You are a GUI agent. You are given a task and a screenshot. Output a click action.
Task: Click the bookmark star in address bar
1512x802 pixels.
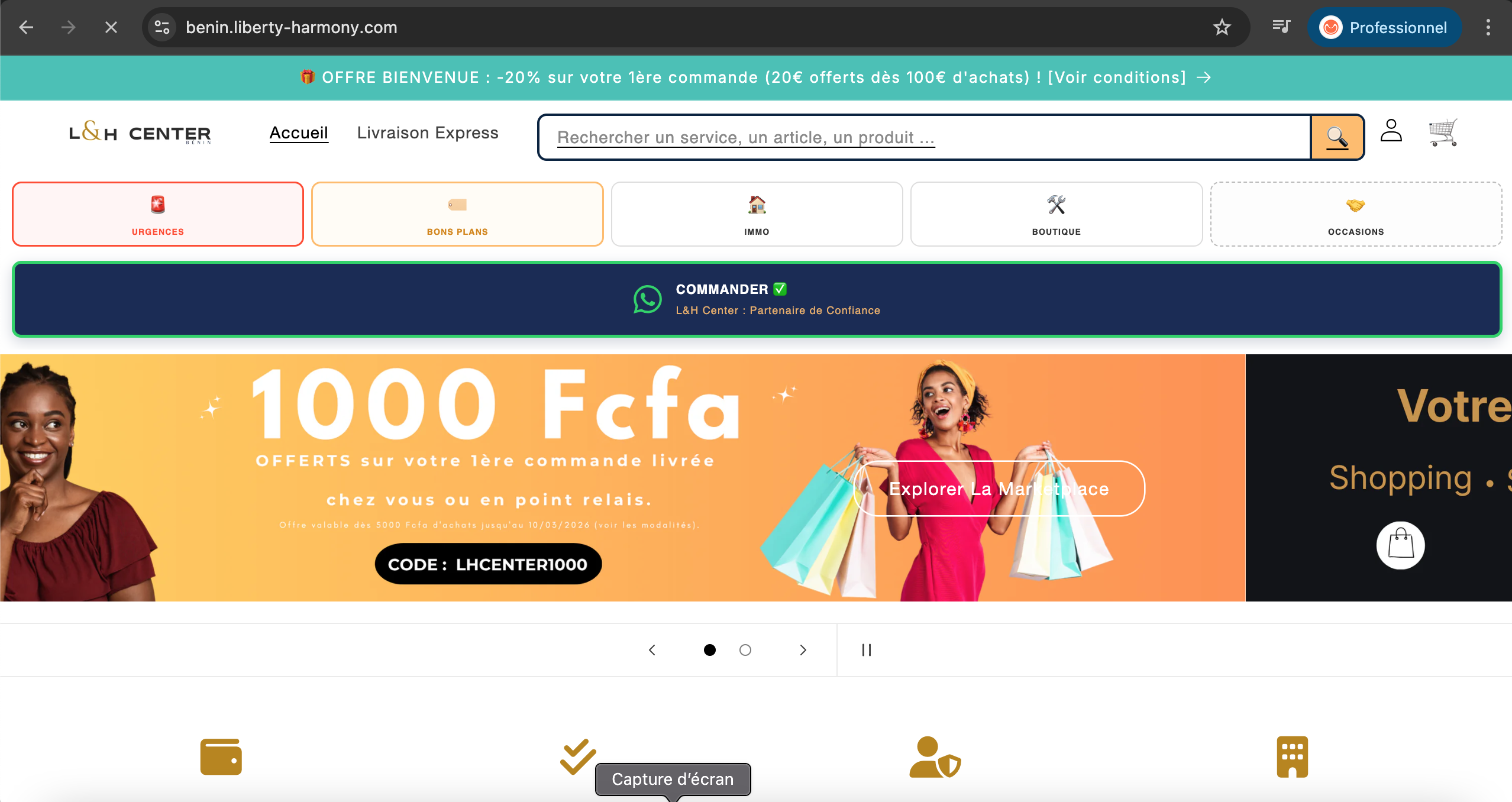(1222, 27)
